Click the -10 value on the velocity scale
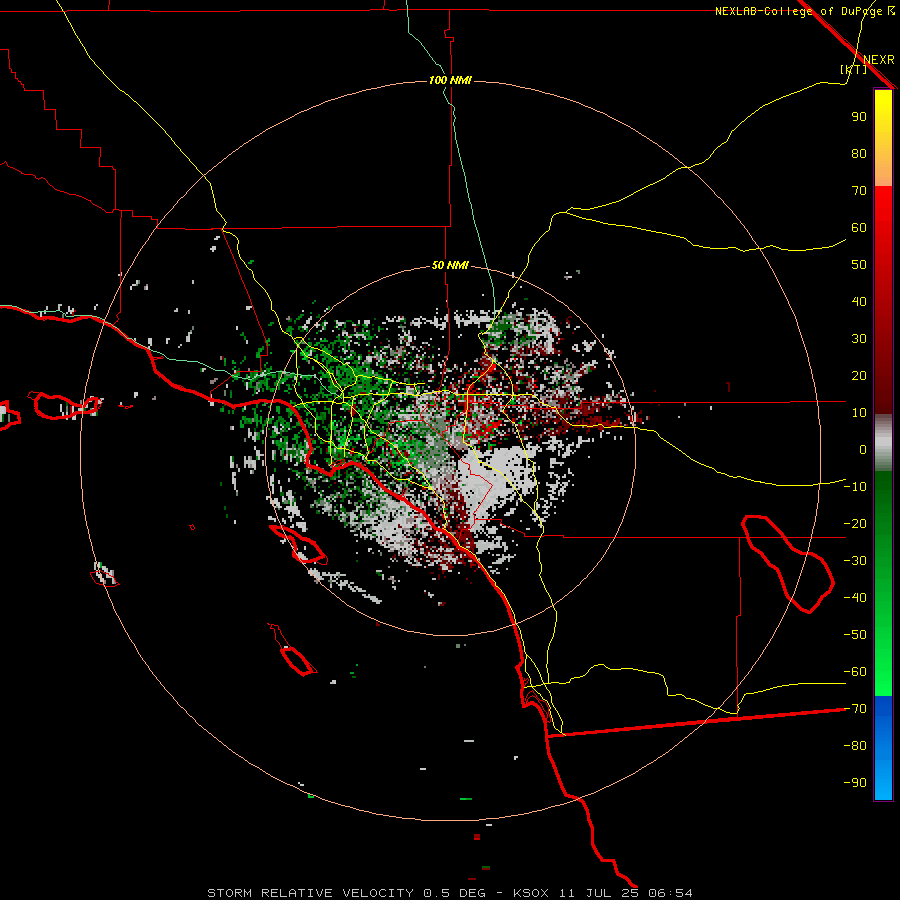The width and height of the screenshot is (900, 900). (855, 487)
